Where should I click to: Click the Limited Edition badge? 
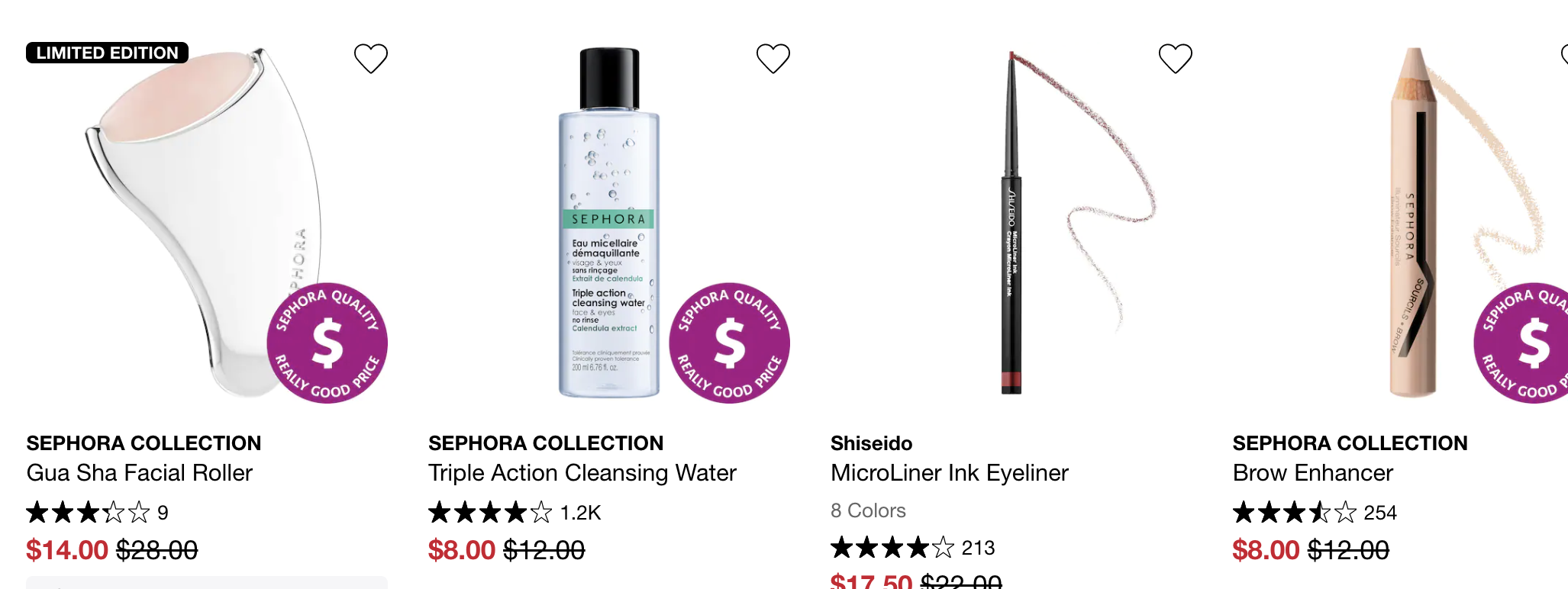107,53
